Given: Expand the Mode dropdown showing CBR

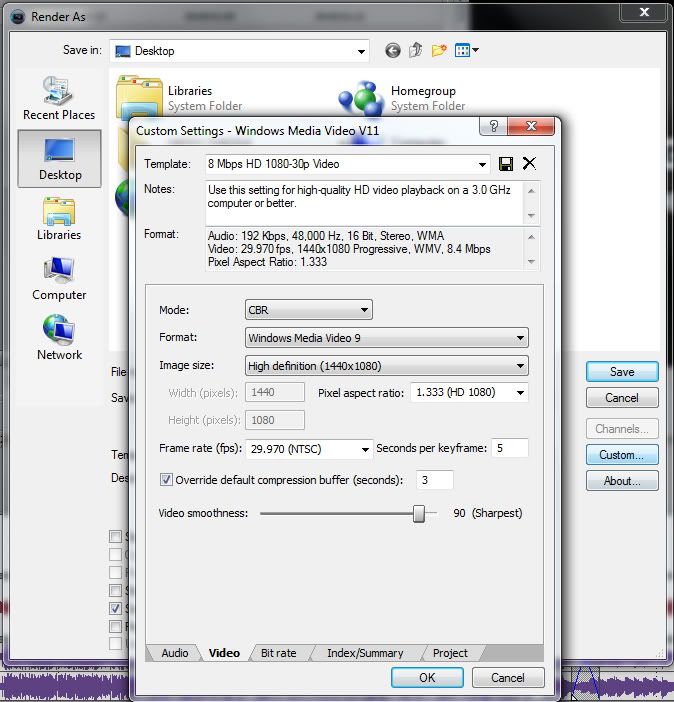Looking at the screenshot, I should [309, 310].
